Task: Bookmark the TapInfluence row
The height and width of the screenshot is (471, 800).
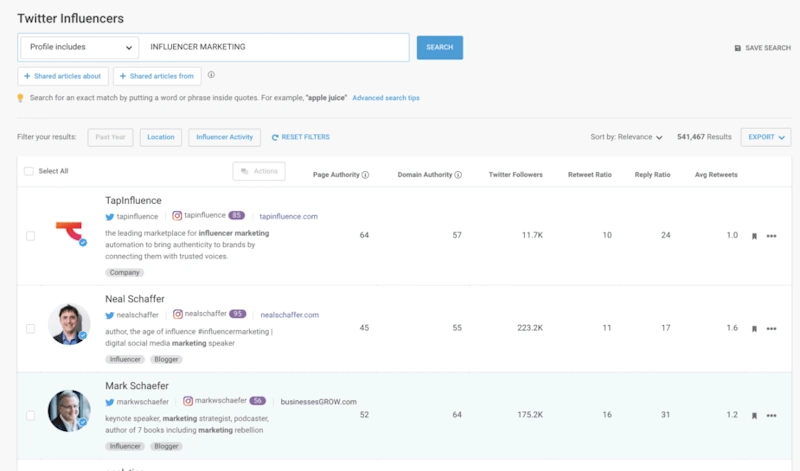Action: coord(754,236)
